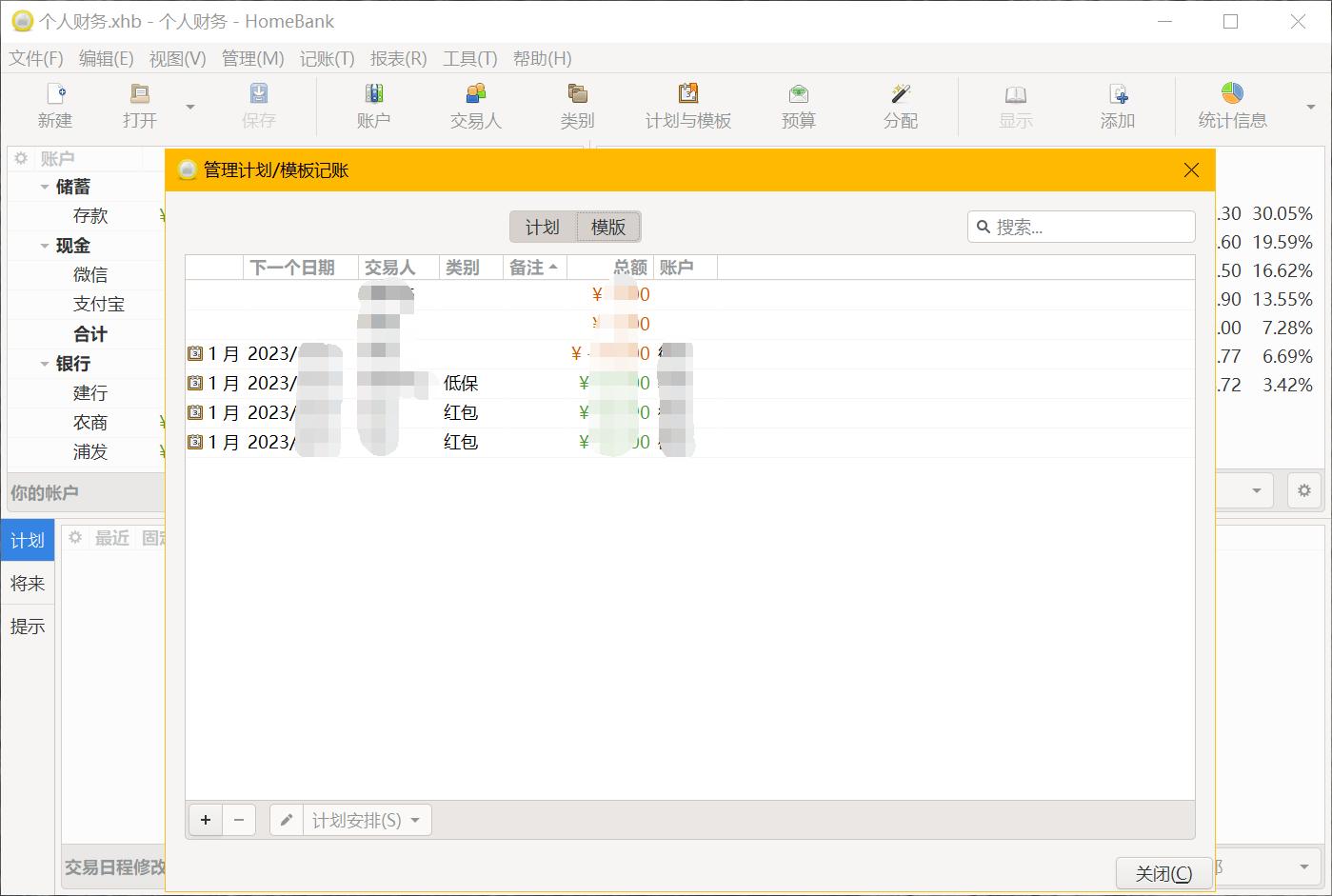The width and height of the screenshot is (1332, 896).
Task: Open 统计信息 (Statistics) pie chart icon
Action: (1232, 94)
